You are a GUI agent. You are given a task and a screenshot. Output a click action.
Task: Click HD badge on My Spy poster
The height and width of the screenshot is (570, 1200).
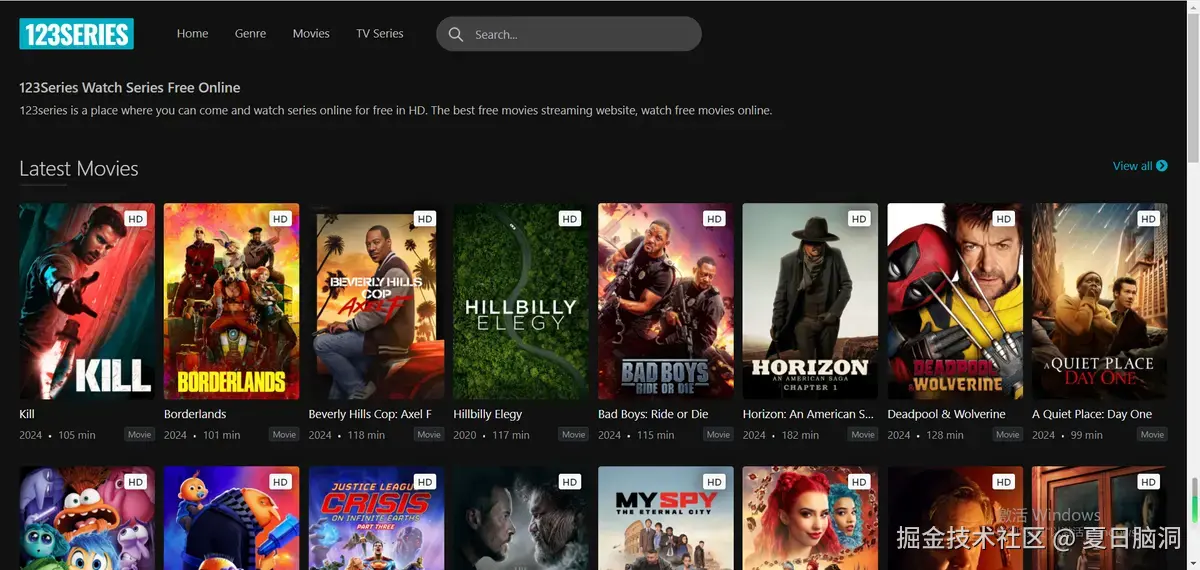(x=714, y=482)
